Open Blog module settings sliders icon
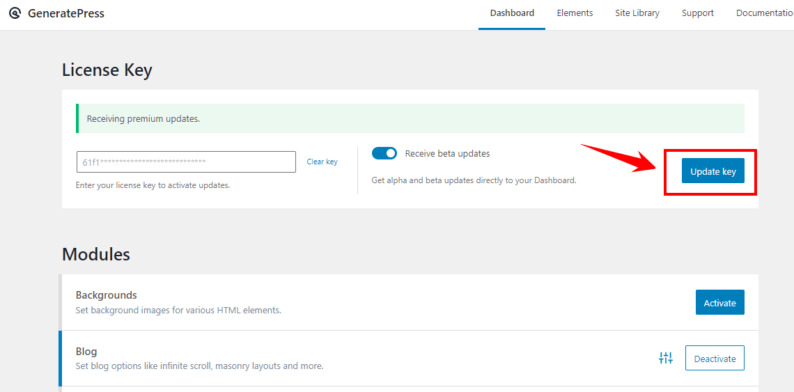The image size is (794, 392). click(x=665, y=358)
